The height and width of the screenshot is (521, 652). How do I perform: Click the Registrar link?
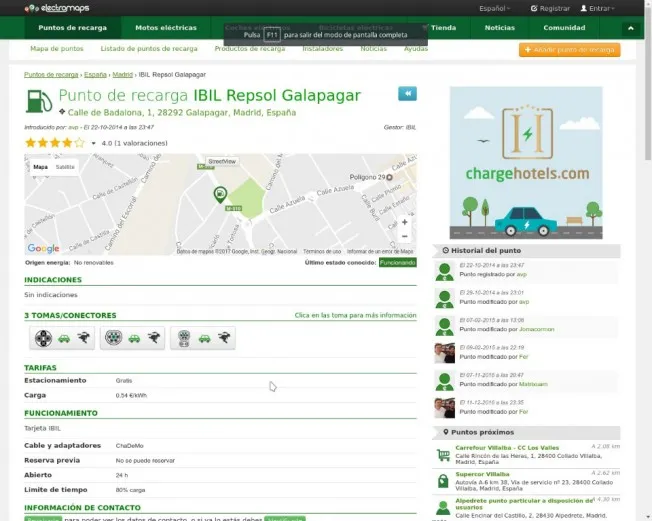click(x=550, y=8)
